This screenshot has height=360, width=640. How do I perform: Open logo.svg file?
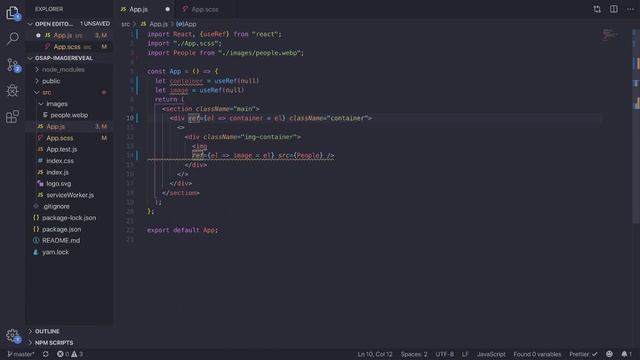[58, 184]
